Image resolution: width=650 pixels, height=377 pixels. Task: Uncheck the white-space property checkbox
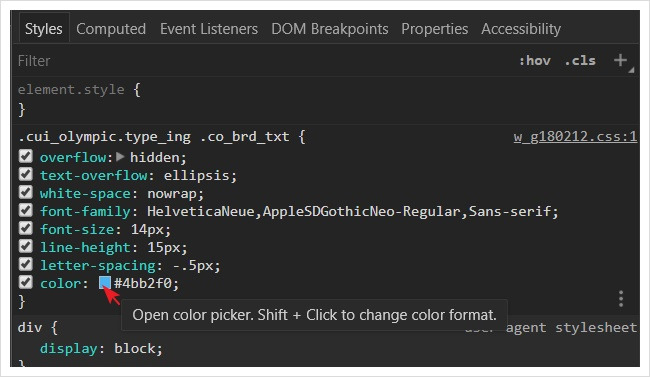[x=26, y=192]
